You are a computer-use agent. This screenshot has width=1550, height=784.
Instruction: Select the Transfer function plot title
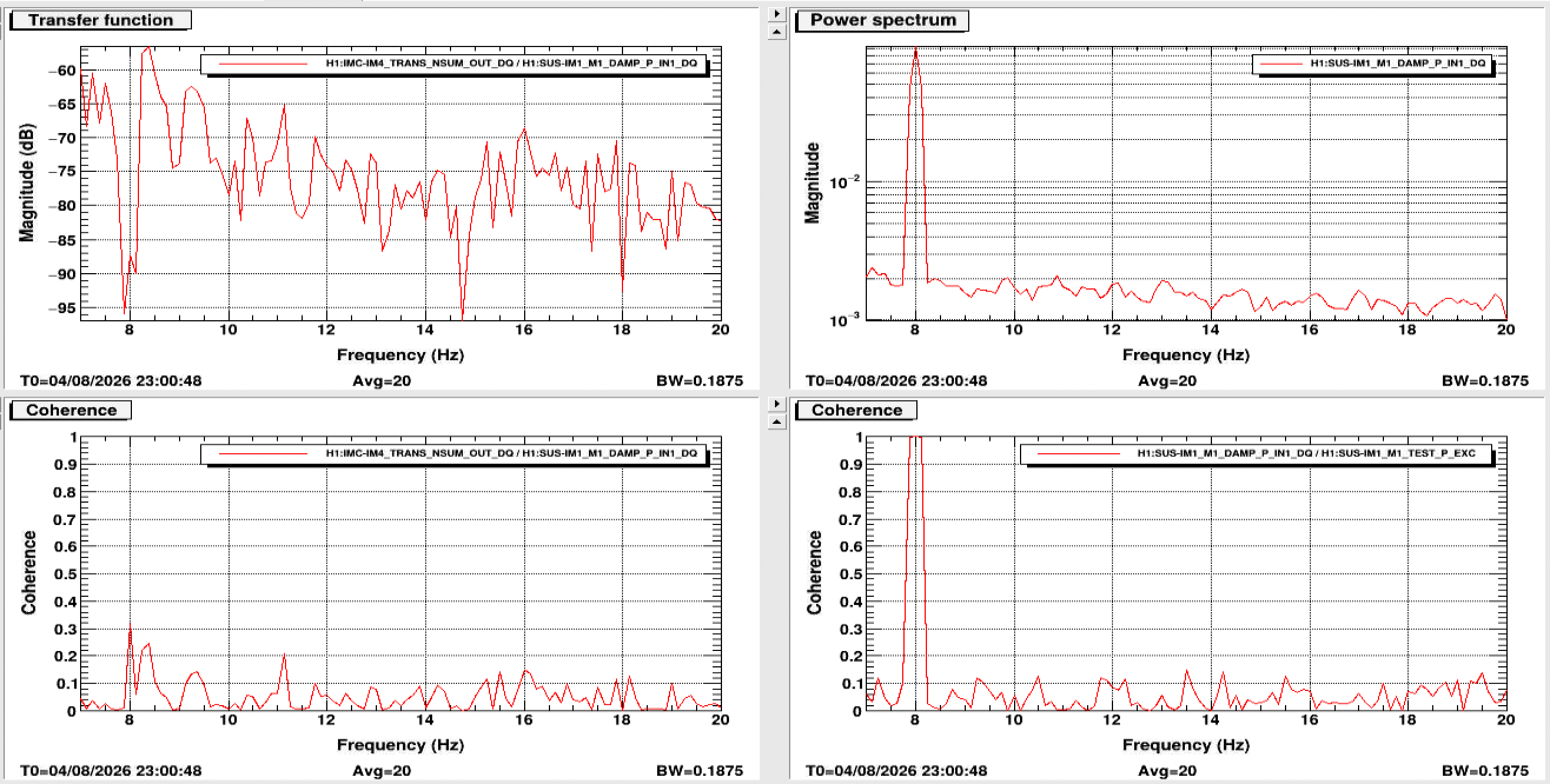click(101, 20)
